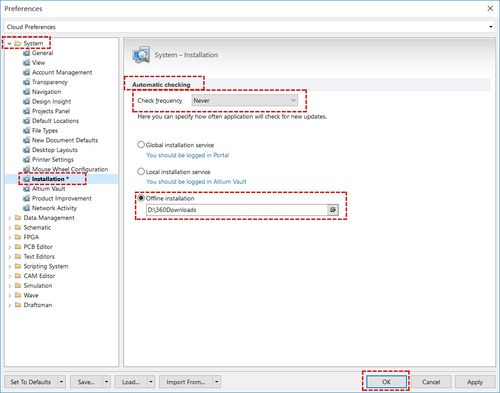Select the Installation tree item
Image resolution: width=500 pixels, height=393 pixels.
[x=50, y=179]
